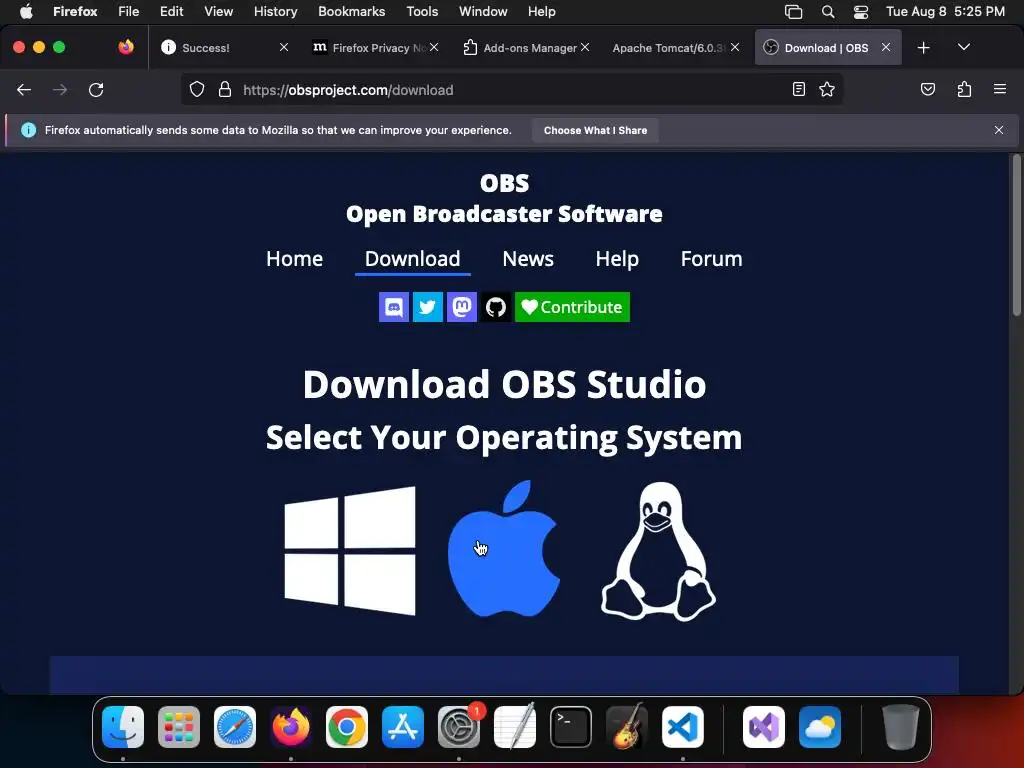The image size is (1024, 768).
Task: Open the Extensions puzzle icon
Action: pos(965,89)
